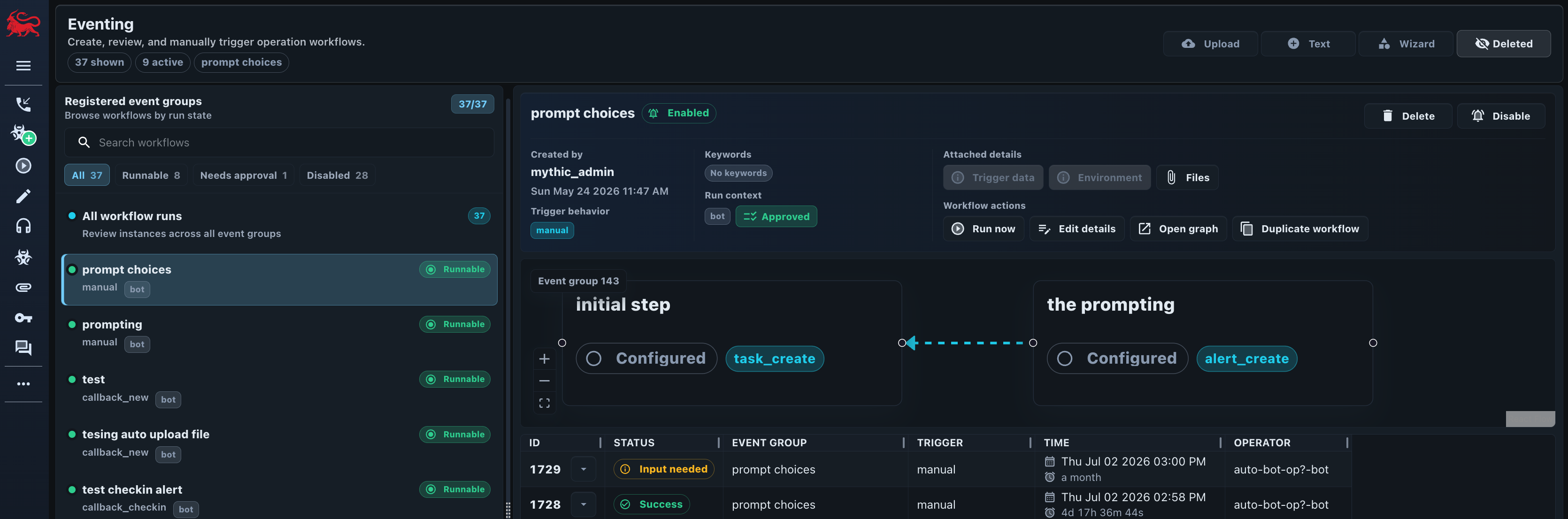This screenshot has height=519, width=1568.
Task: Duplicate workflow button
Action: point(1300,229)
